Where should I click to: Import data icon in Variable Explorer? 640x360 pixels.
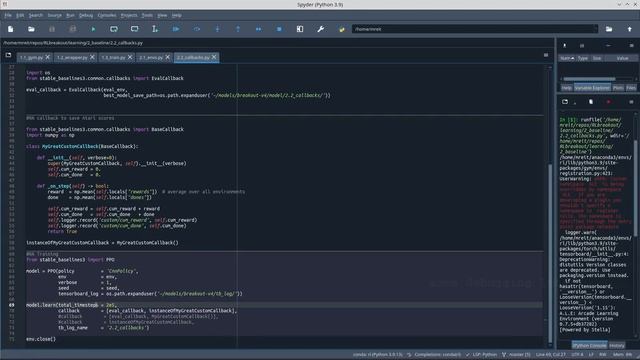click(565, 45)
